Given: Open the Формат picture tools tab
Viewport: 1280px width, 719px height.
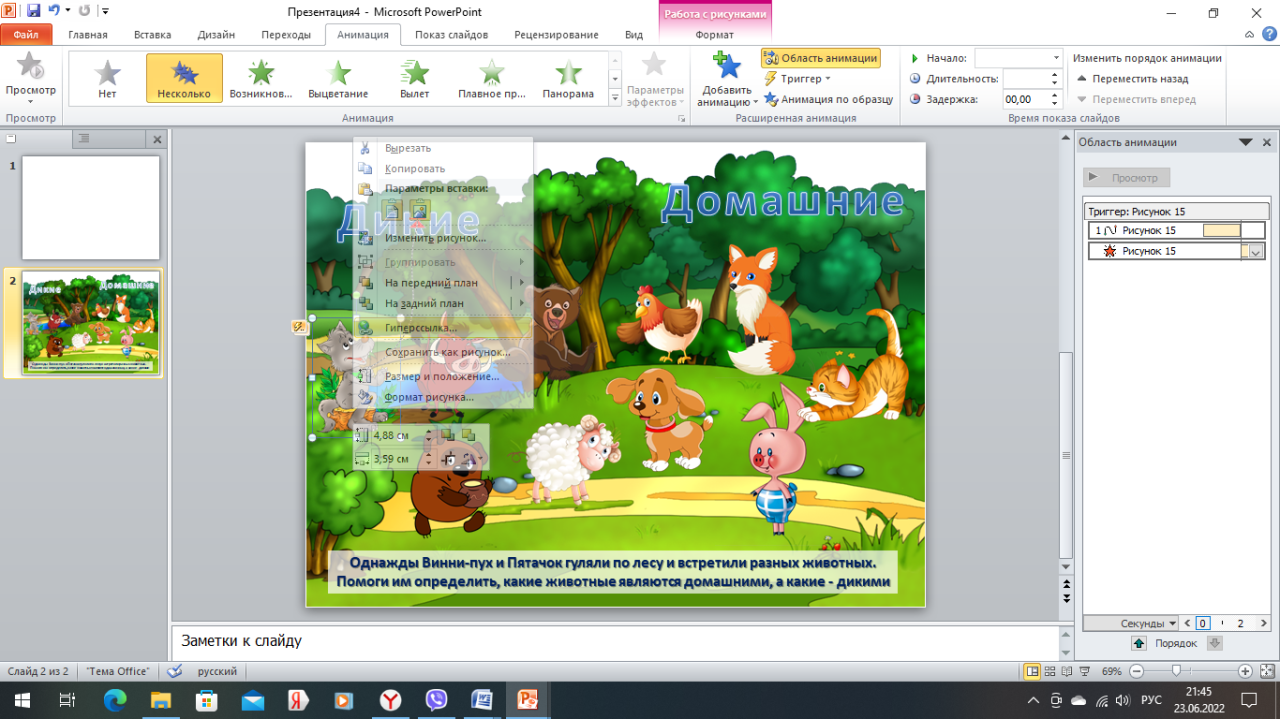Looking at the screenshot, I should 715,34.
